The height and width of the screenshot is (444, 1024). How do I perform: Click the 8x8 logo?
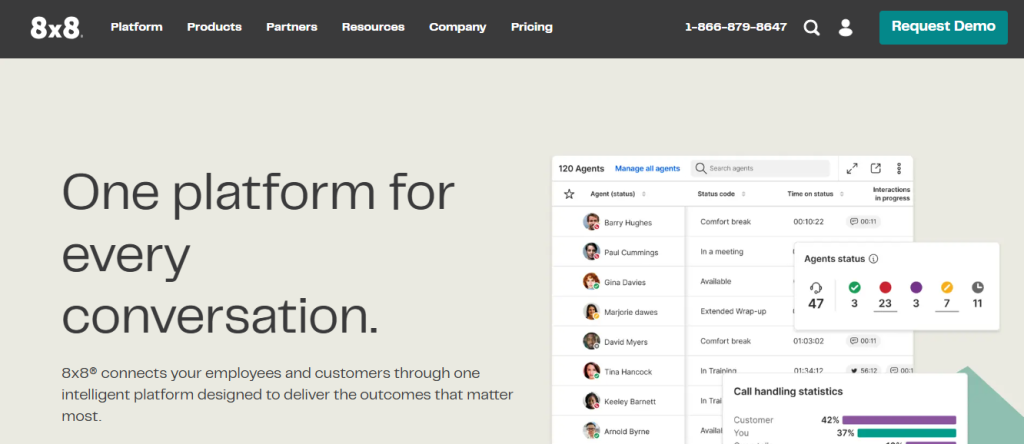coord(56,27)
